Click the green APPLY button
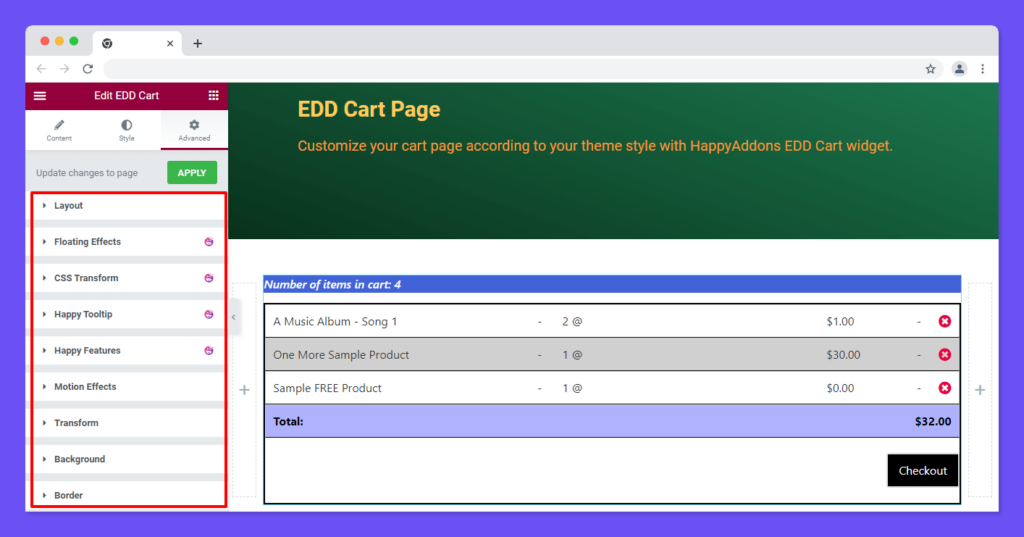 tap(192, 172)
